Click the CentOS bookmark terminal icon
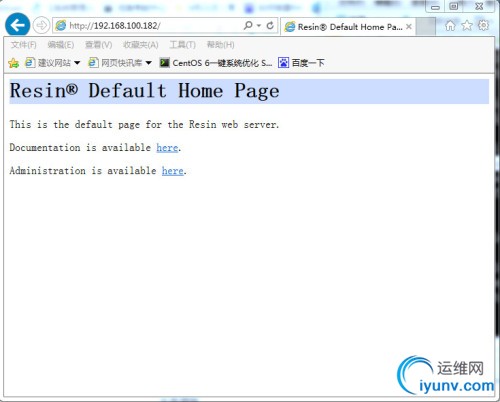Image resolution: width=500 pixels, height=402 pixels. 164,63
